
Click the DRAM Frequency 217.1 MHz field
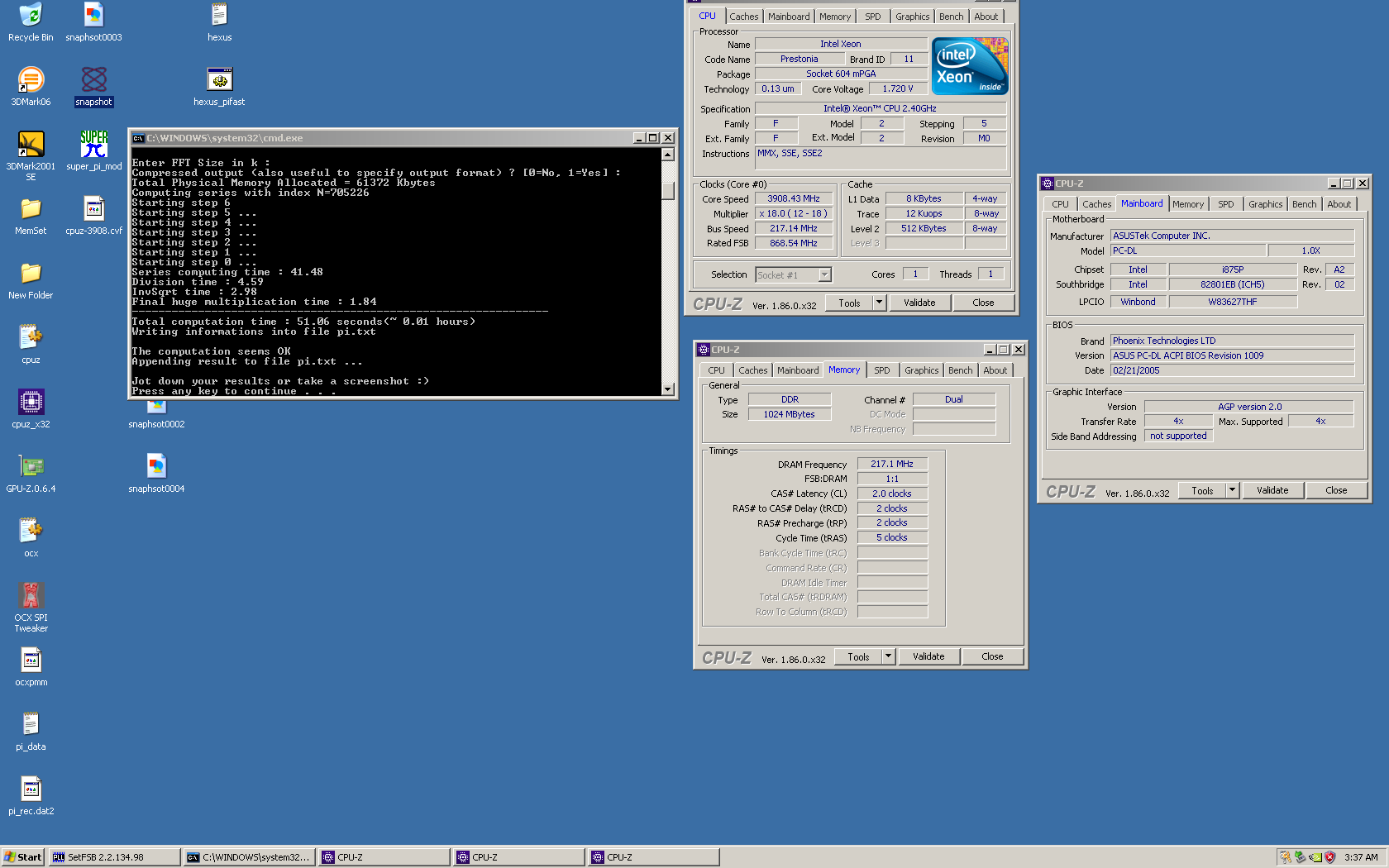(892, 464)
